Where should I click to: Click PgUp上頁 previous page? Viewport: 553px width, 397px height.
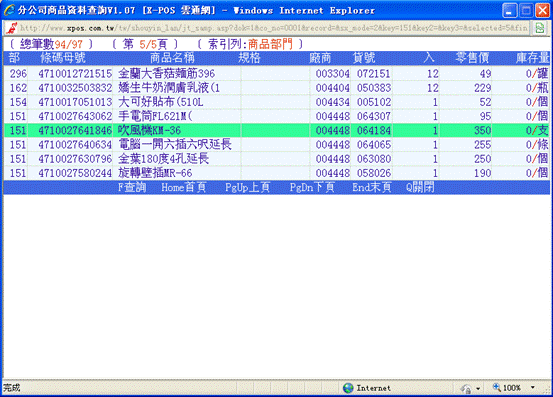(x=247, y=187)
